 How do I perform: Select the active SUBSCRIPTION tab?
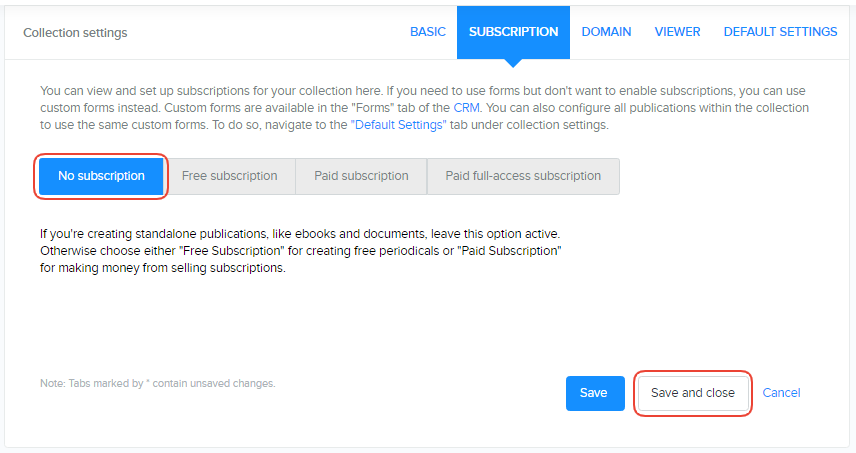513,32
